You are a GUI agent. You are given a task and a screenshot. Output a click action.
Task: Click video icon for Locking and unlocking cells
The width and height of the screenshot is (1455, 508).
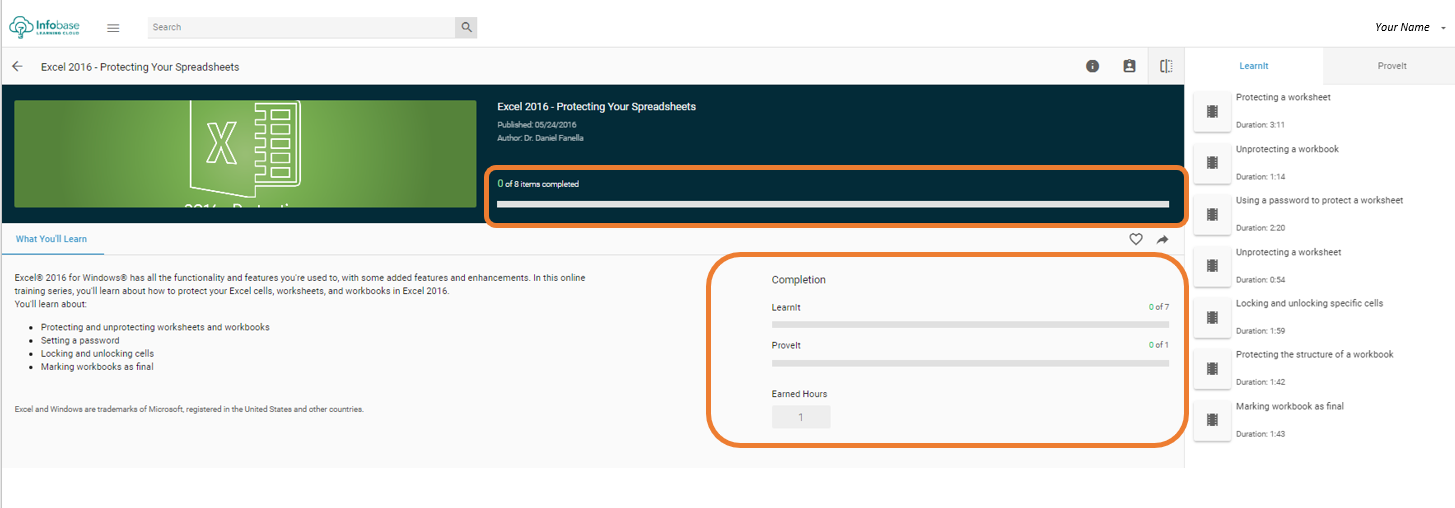(x=1212, y=317)
